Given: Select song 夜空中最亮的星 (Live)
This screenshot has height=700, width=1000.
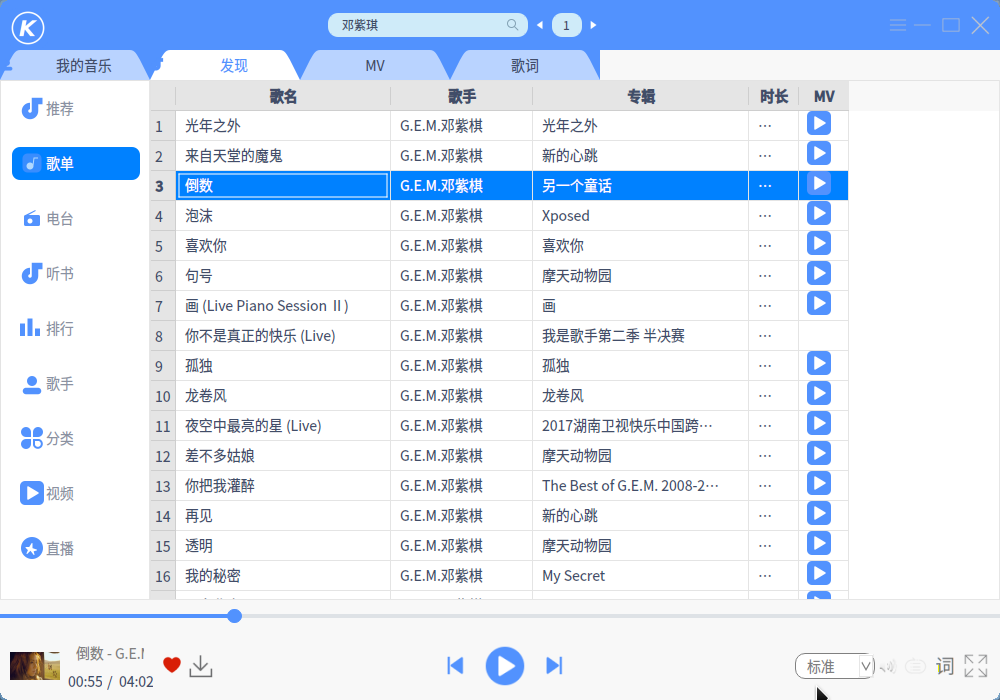Looking at the screenshot, I should (x=283, y=426).
